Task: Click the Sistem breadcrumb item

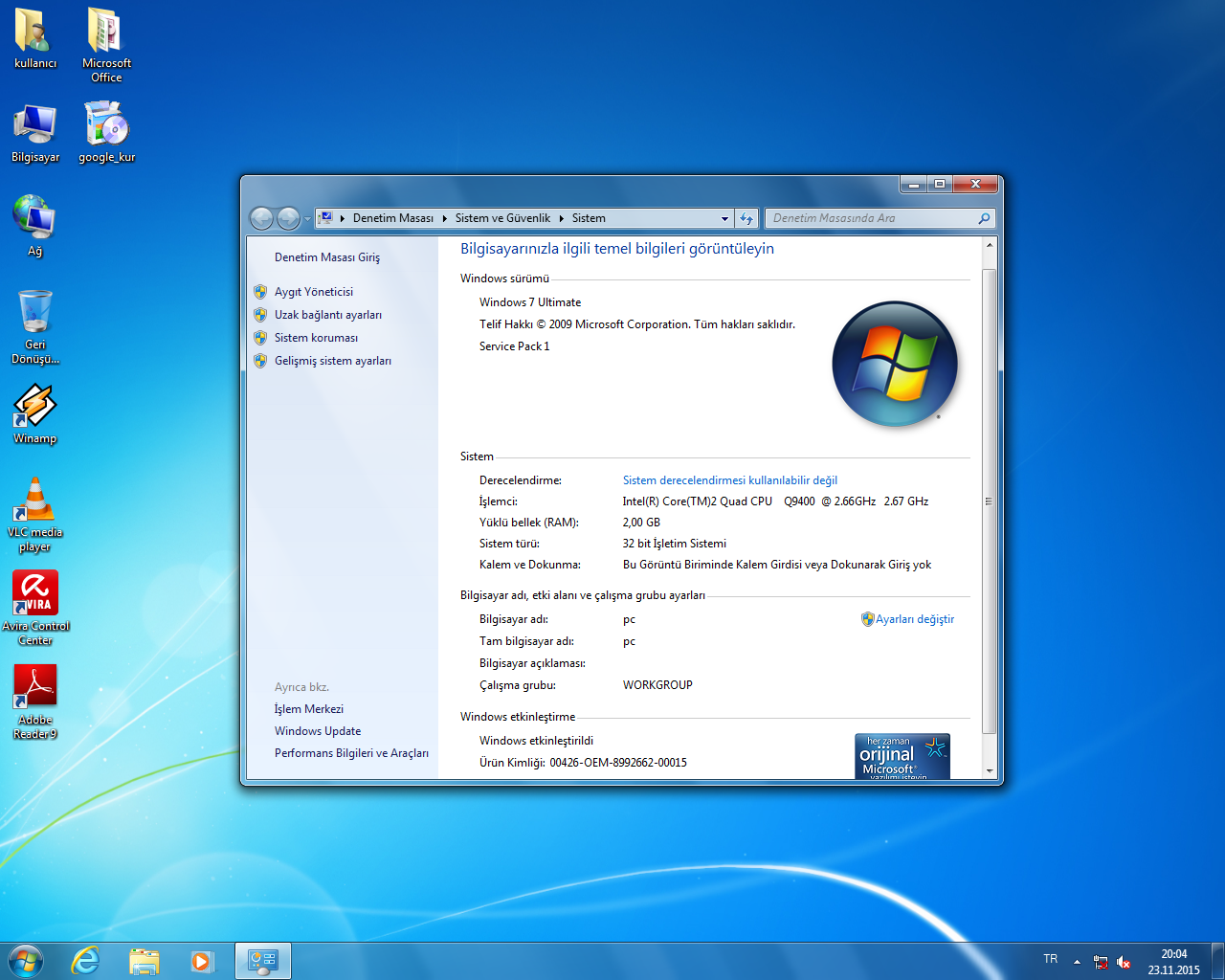Action: click(589, 218)
